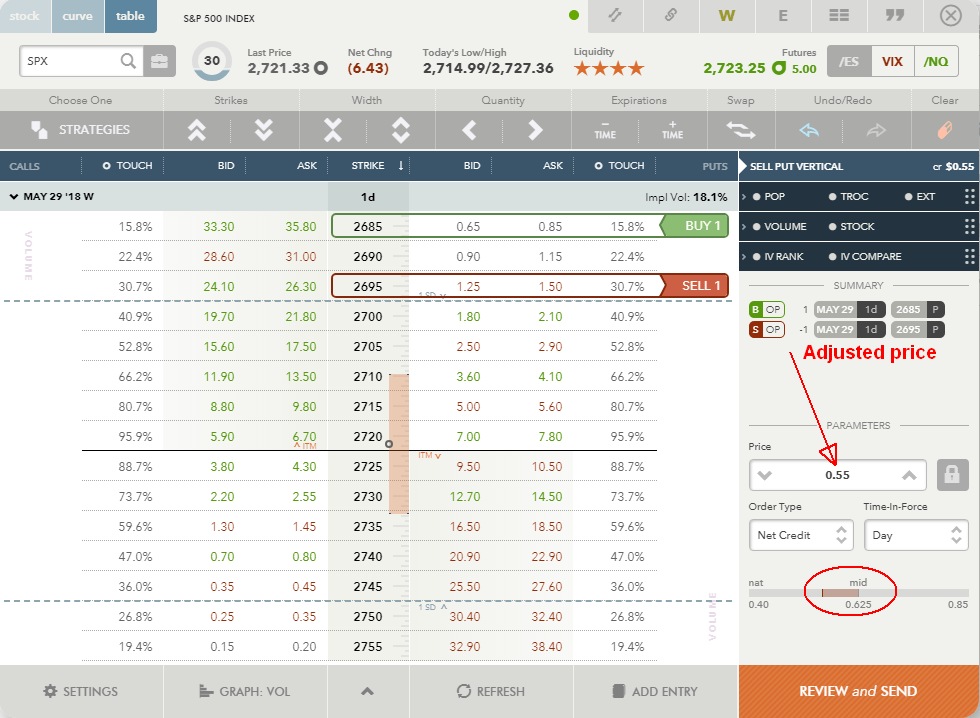Image resolution: width=980 pixels, height=718 pixels.
Task: Open the W icon in top bar
Action: coord(726,15)
